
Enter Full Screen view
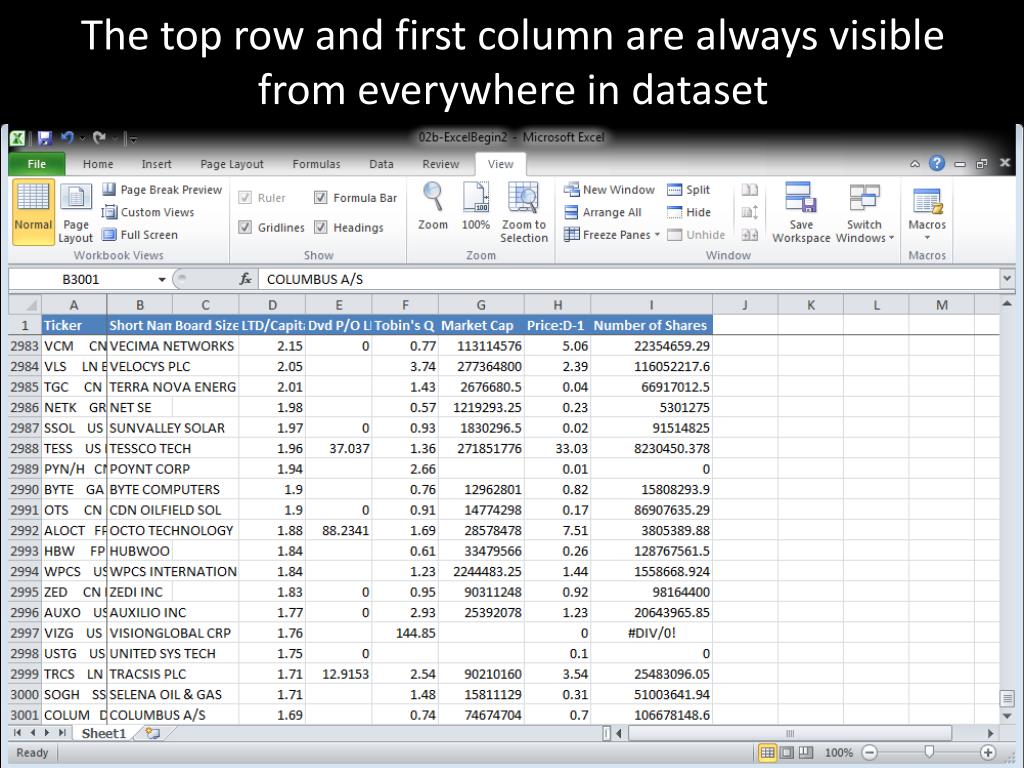(140, 234)
